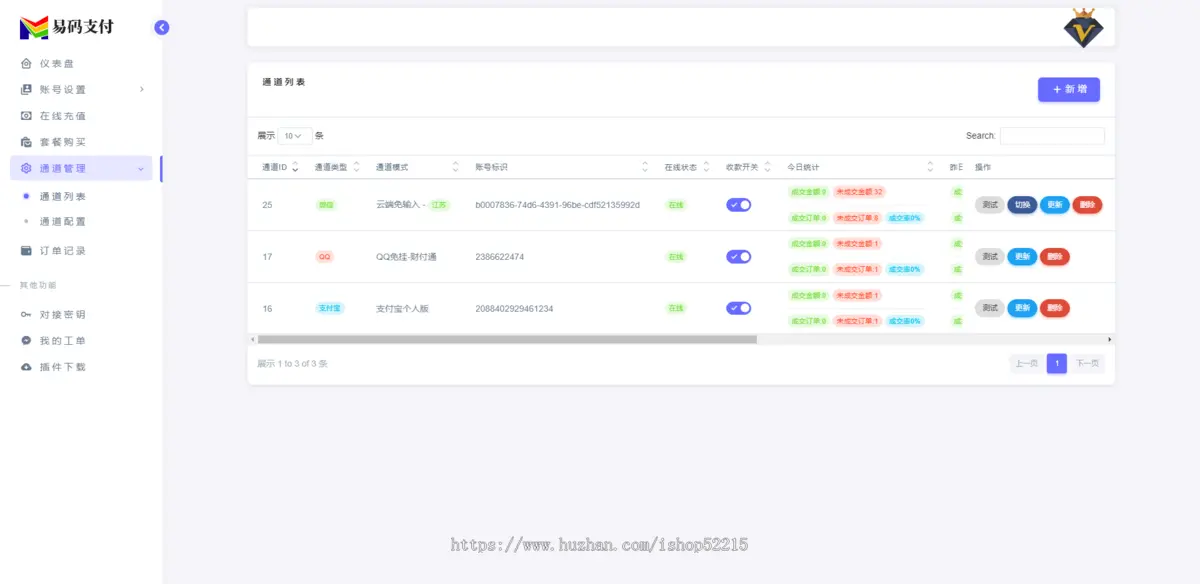1200x584 pixels.
Task: Click 删除 button for channel 17
Action: pos(1055,256)
